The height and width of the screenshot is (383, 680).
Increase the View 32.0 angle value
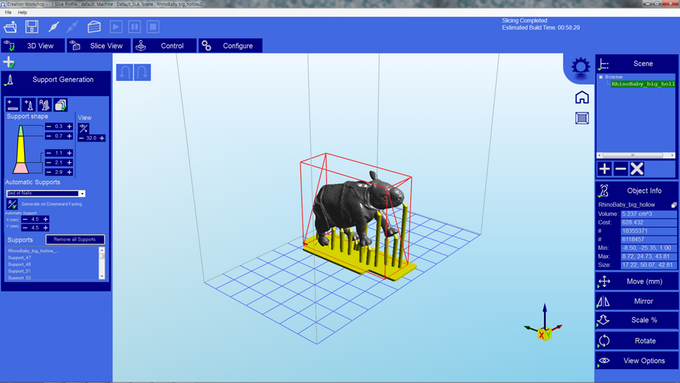coord(102,138)
